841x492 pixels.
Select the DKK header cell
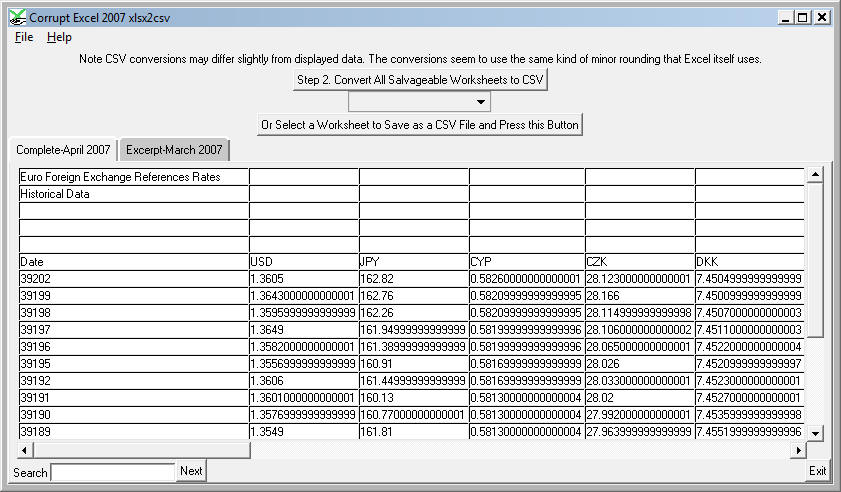pos(749,262)
